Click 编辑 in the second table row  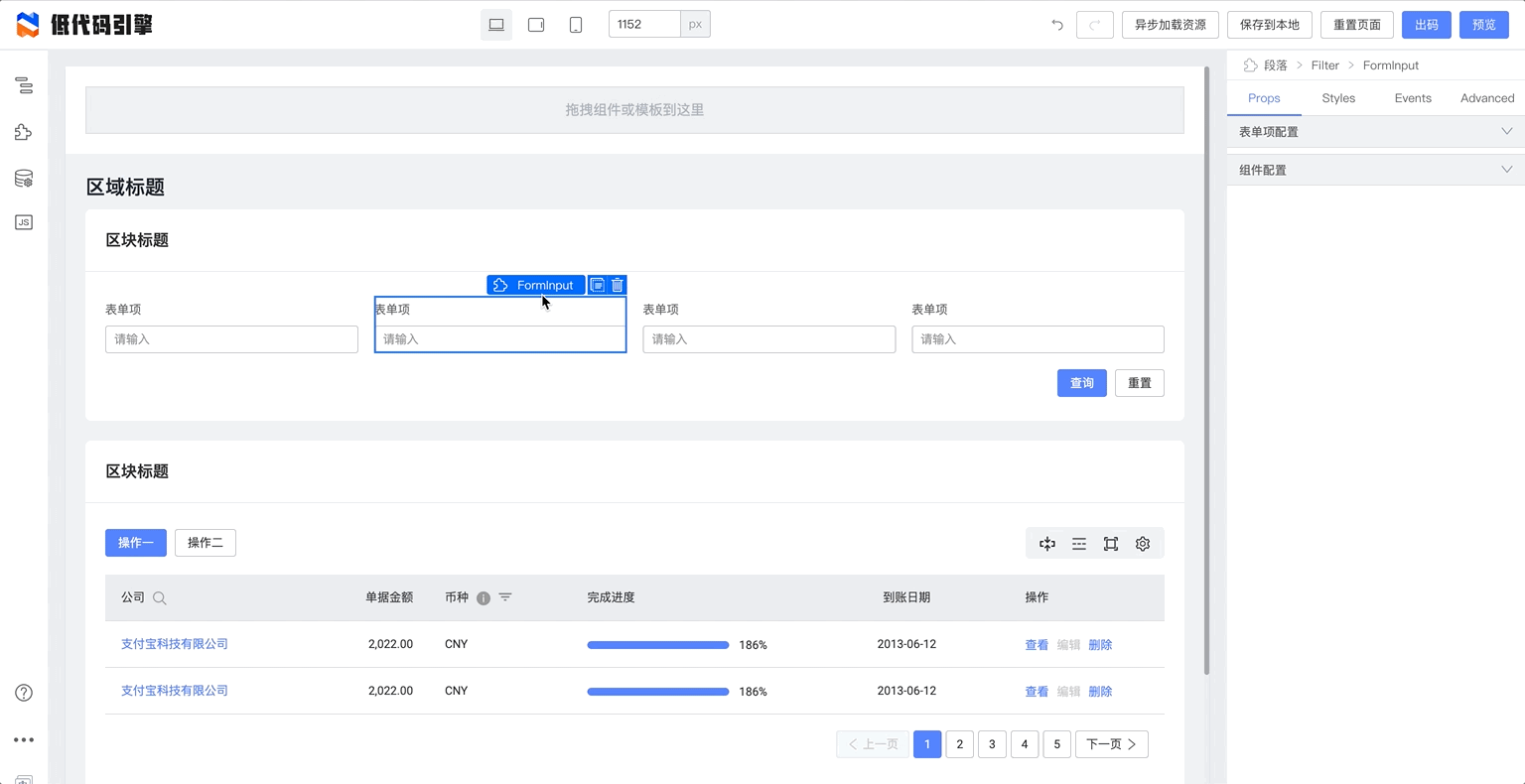click(x=1068, y=692)
